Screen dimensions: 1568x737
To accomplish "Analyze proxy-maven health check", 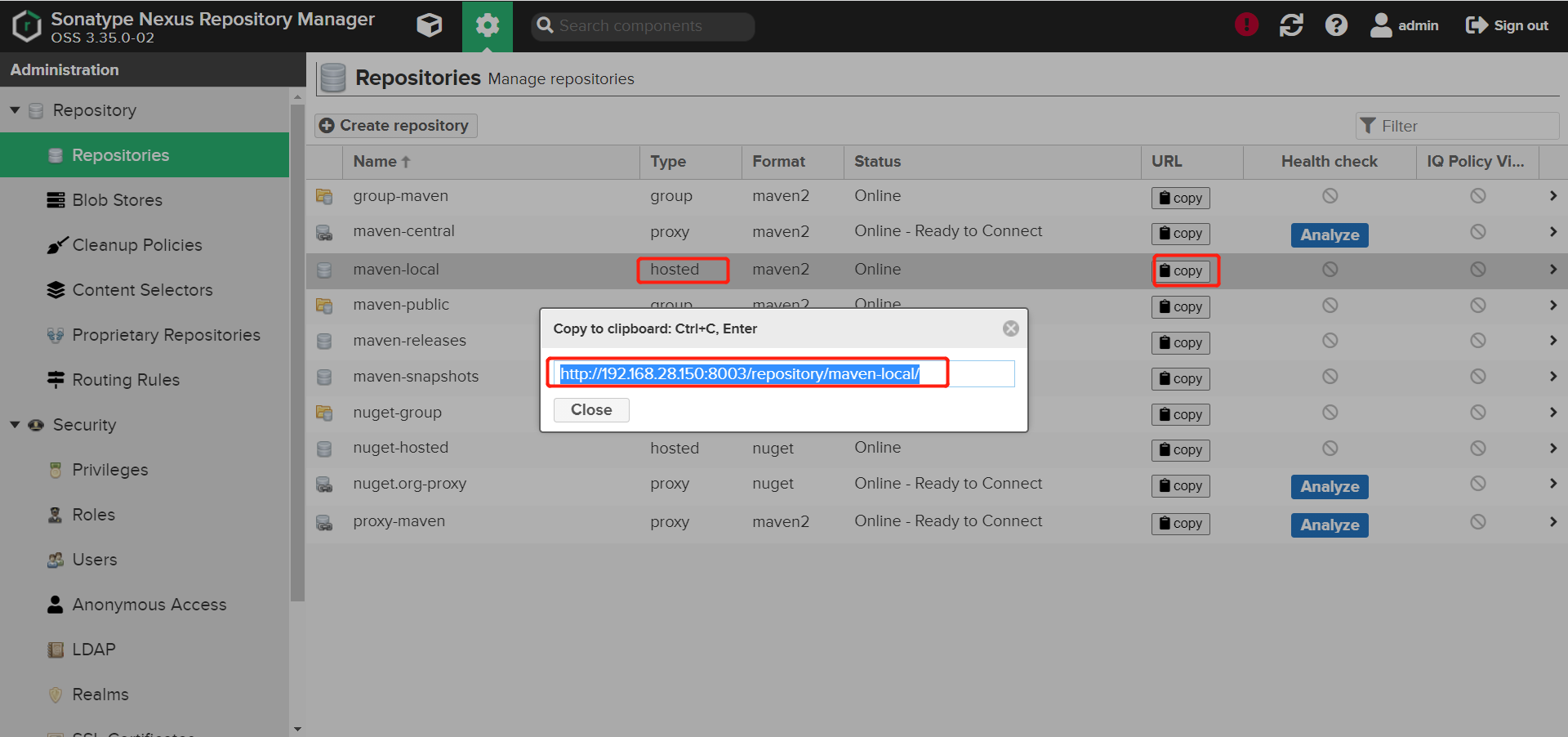I will 1330,525.
